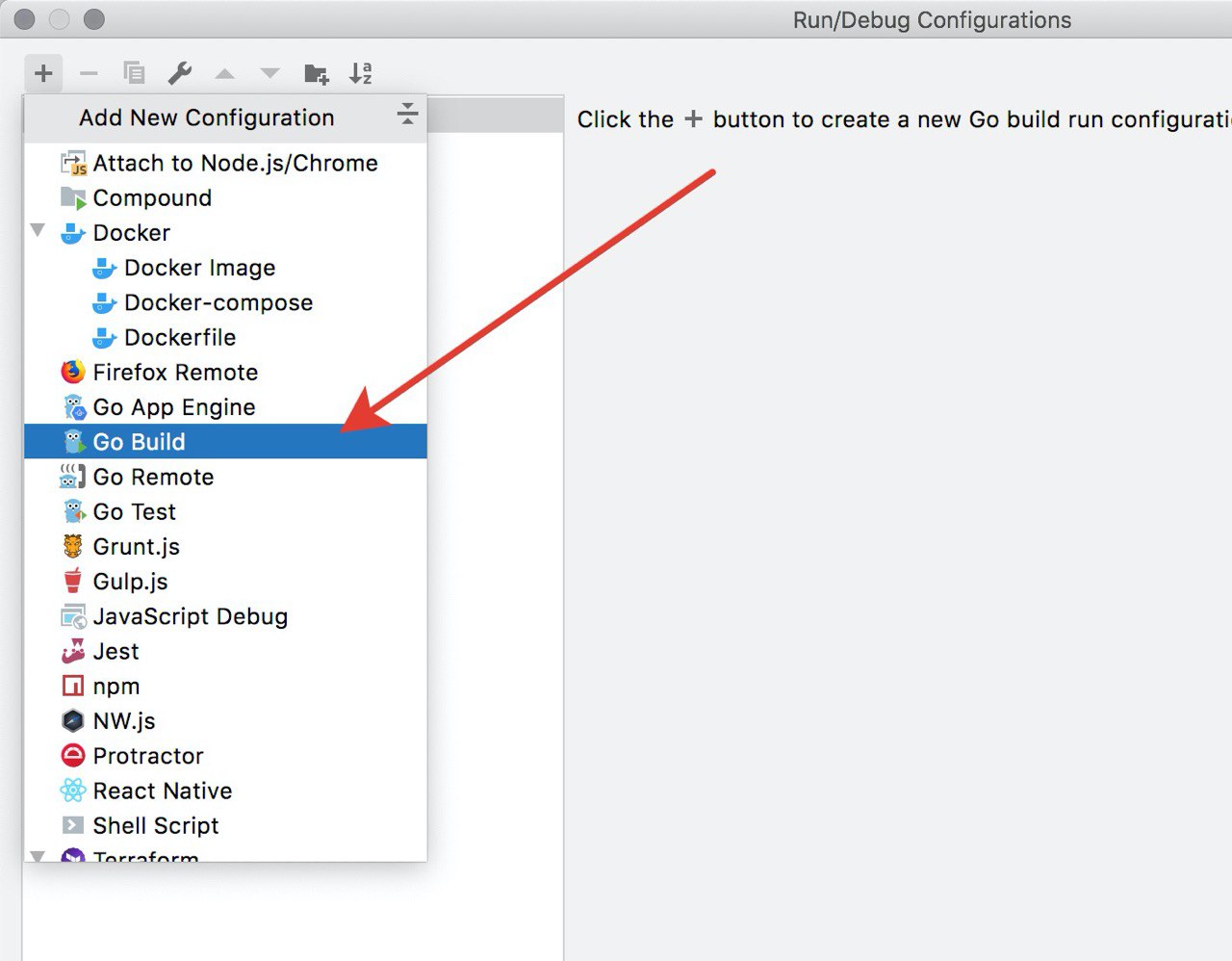
Task: Click the Go Test gopher icon
Action: (73, 511)
